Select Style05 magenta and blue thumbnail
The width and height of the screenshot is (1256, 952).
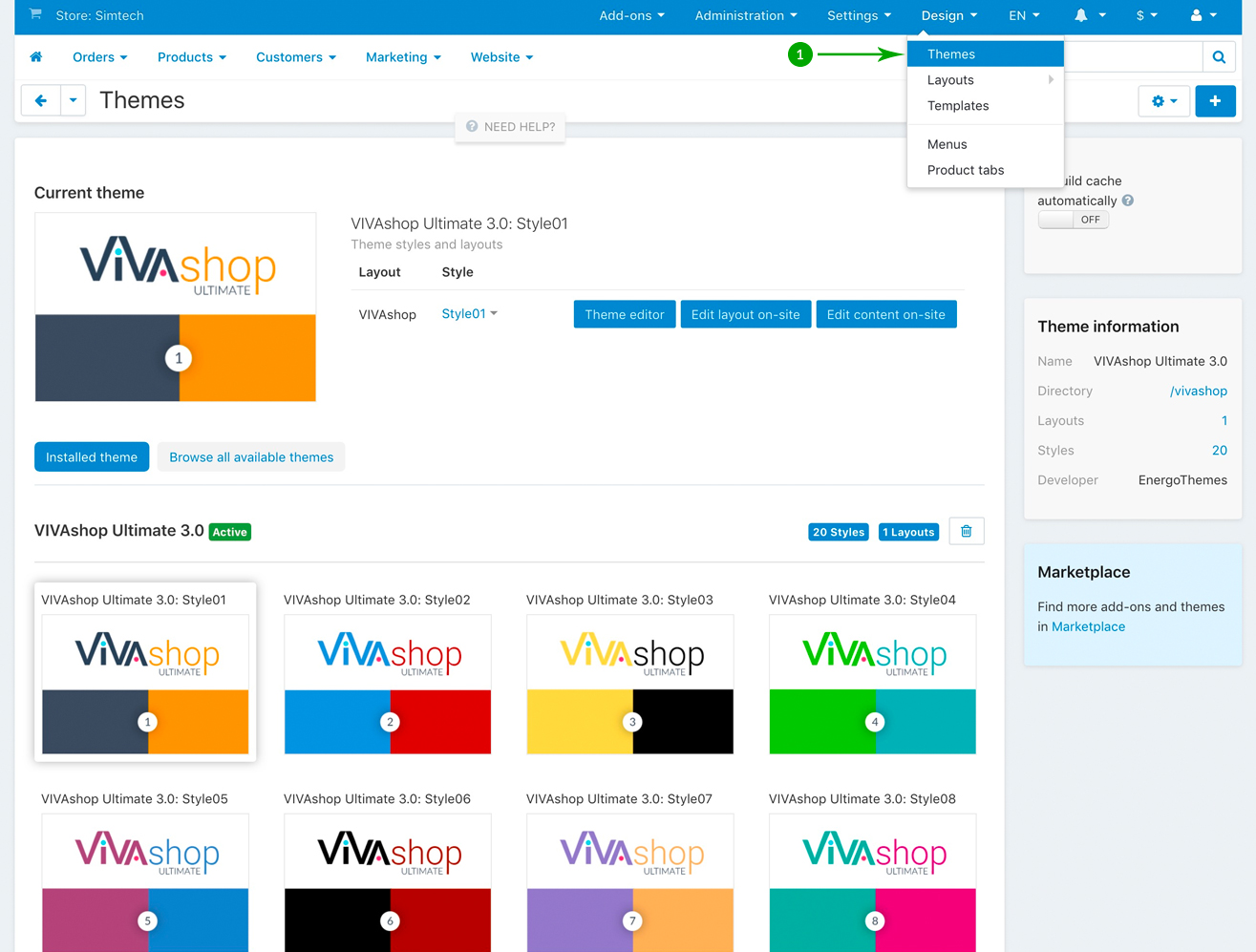click(x=145, y=883)
